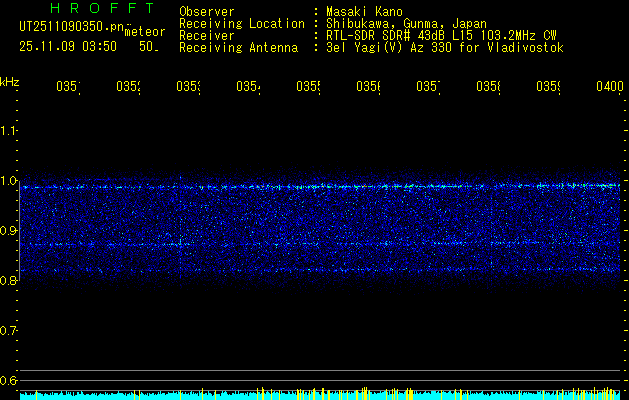
Task: Click the 1.1 frequency axis label
Action: [8, 130]
